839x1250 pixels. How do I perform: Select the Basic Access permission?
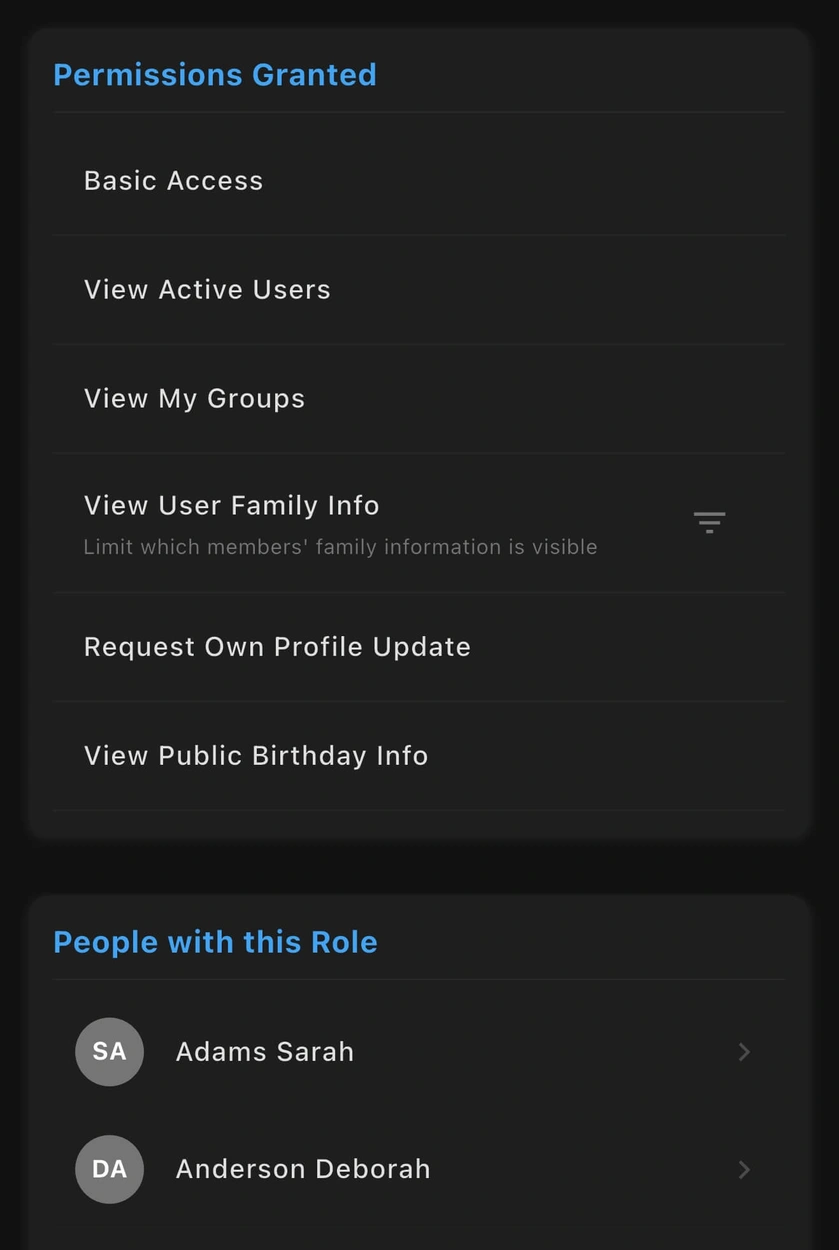(x=174, y=181)
